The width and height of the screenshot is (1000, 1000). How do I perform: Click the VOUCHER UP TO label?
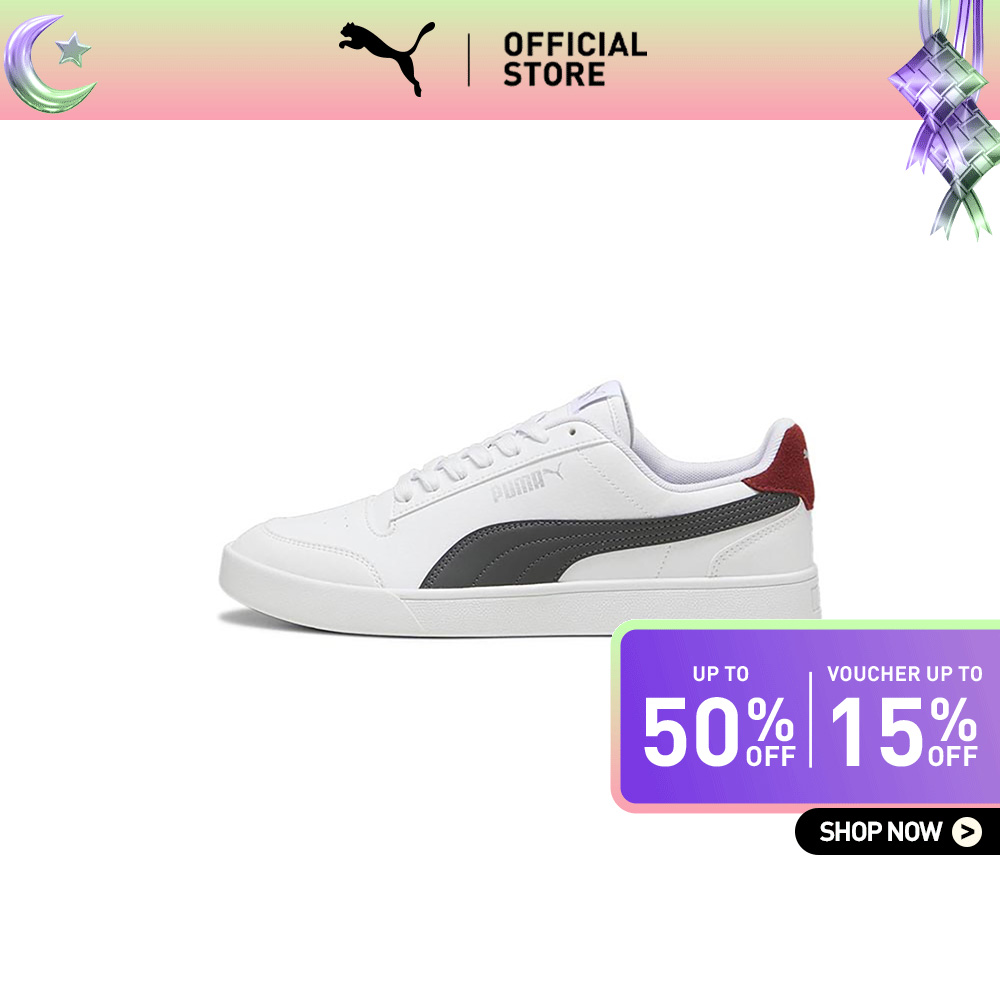pos(904,673)
